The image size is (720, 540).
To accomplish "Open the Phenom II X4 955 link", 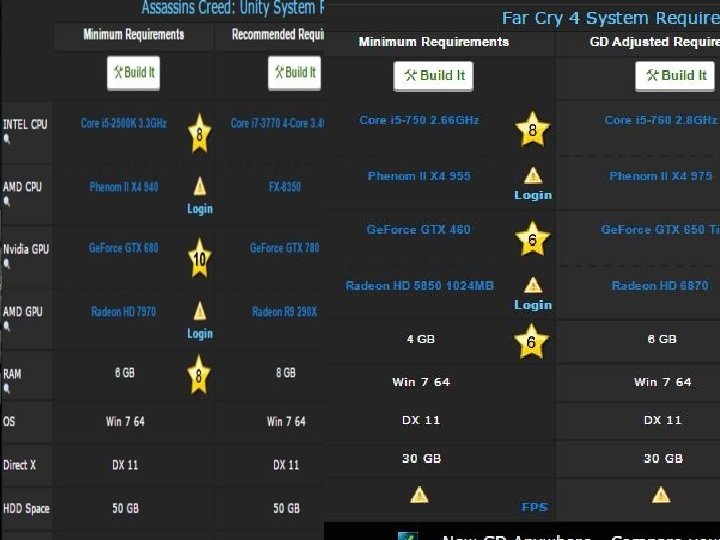I will point(419,176).
